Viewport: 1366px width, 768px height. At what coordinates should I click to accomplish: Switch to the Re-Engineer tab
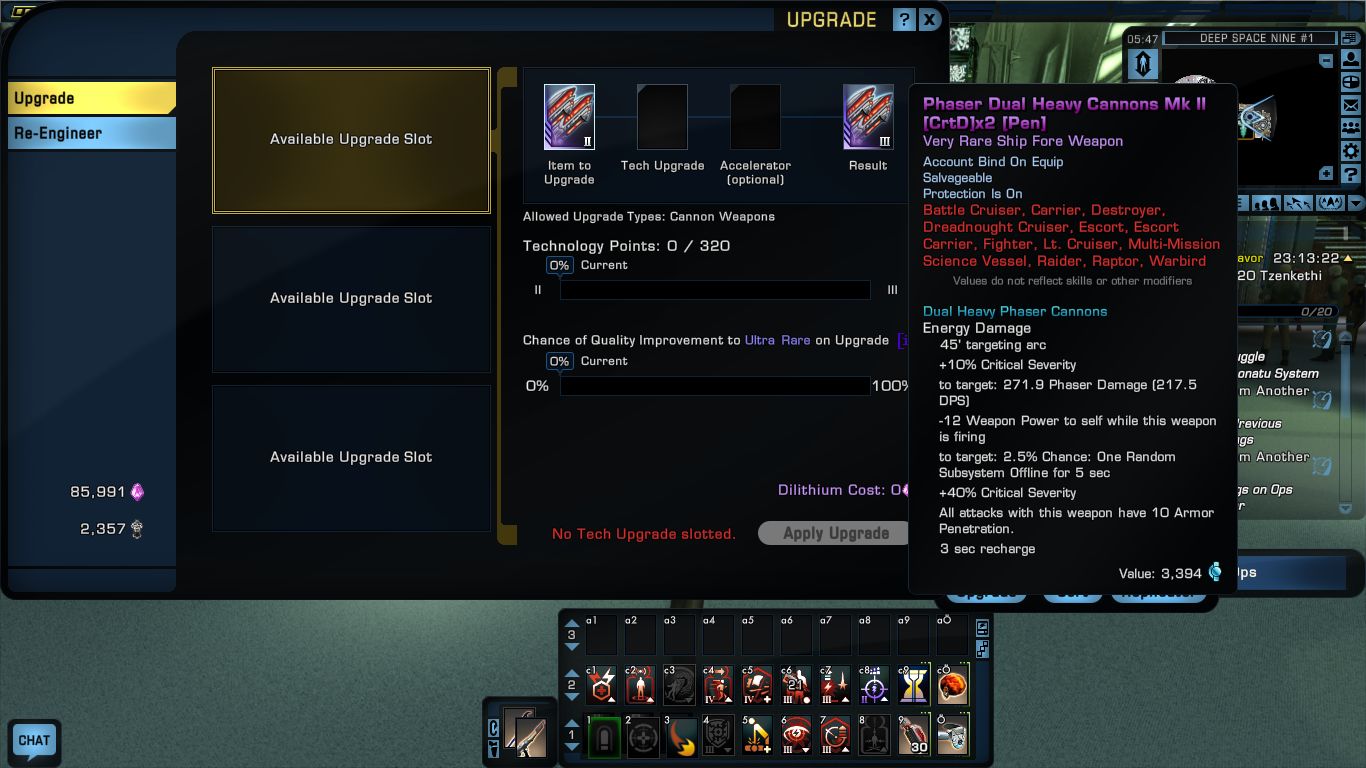[92, 133]
